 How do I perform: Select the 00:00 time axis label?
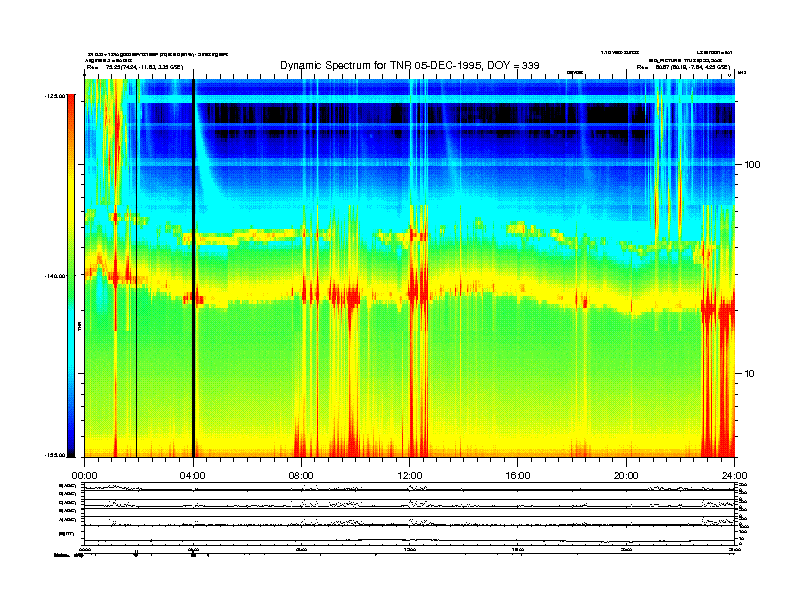(x=84, y=476)
